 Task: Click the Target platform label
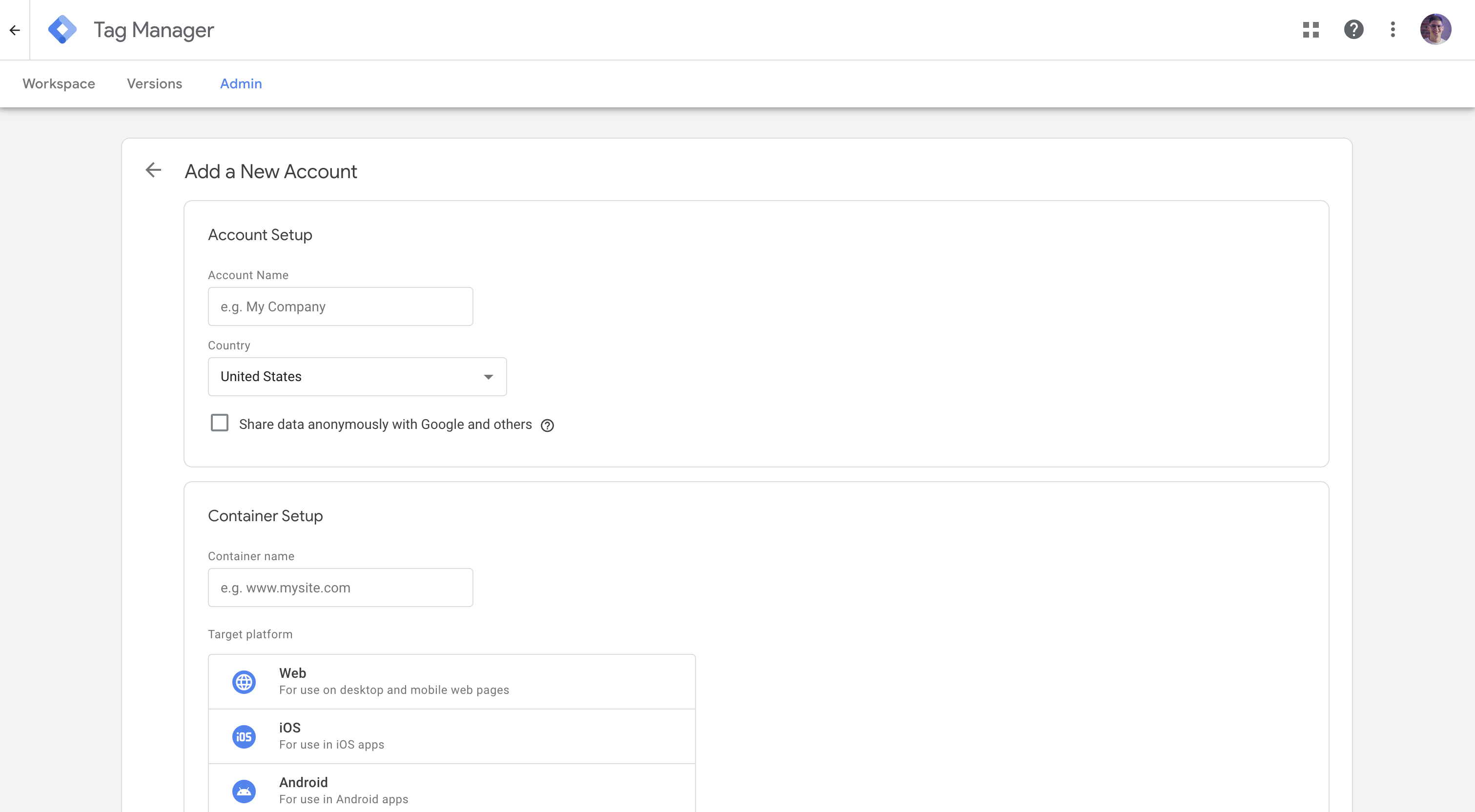click(250, 634)
